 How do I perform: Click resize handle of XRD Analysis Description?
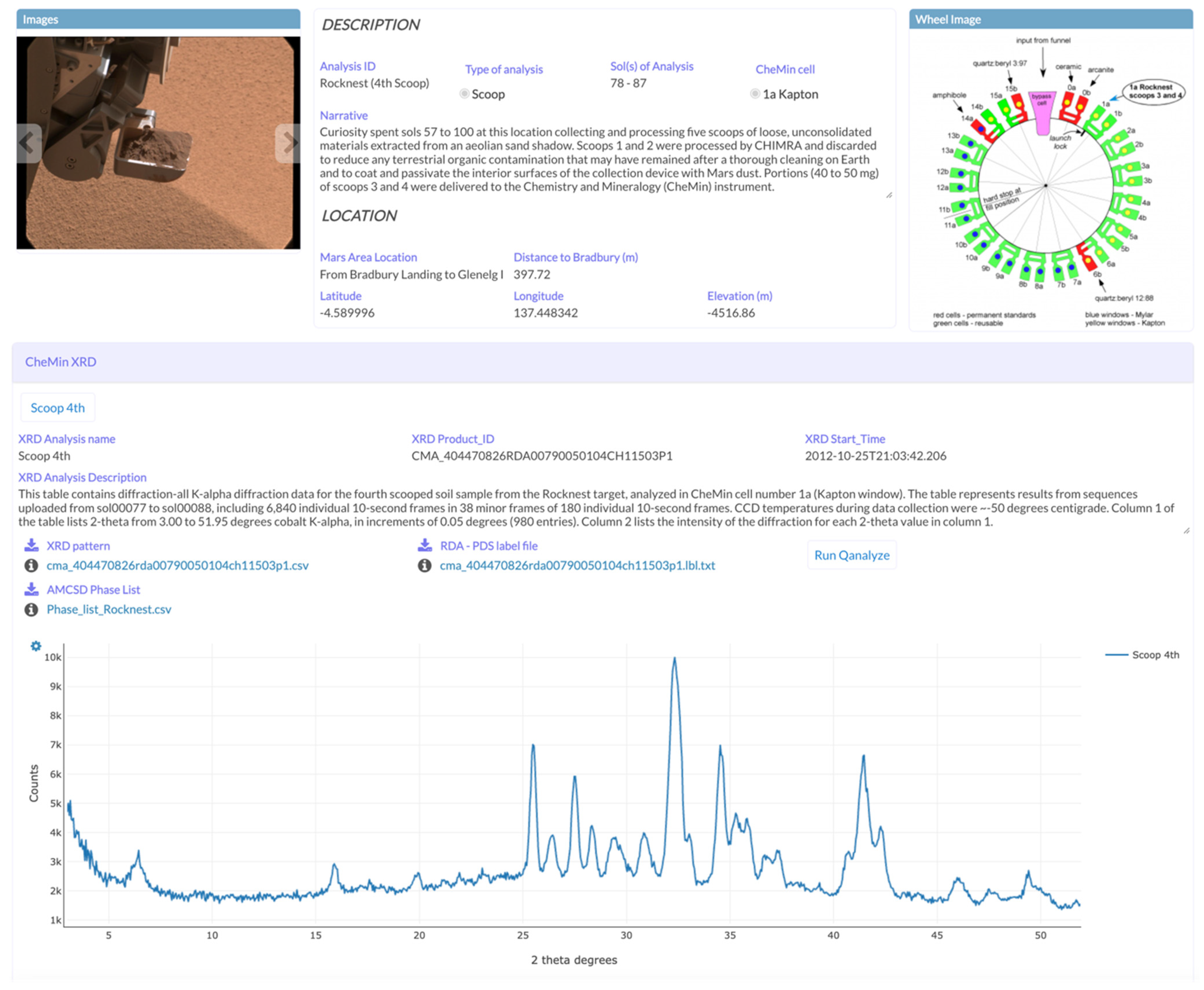(1186, 531)
